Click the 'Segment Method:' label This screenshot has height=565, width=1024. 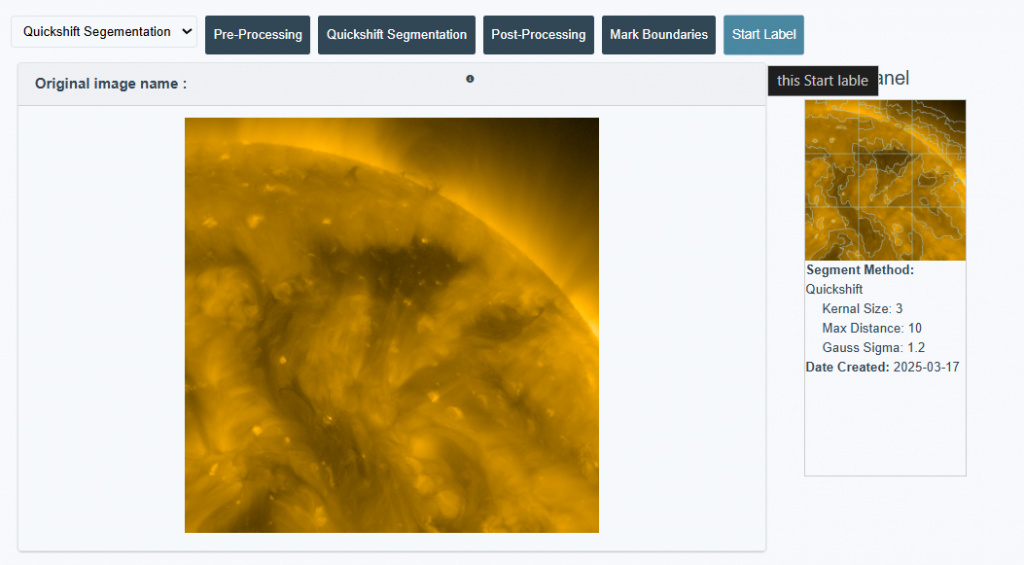[x=860, y=270]
